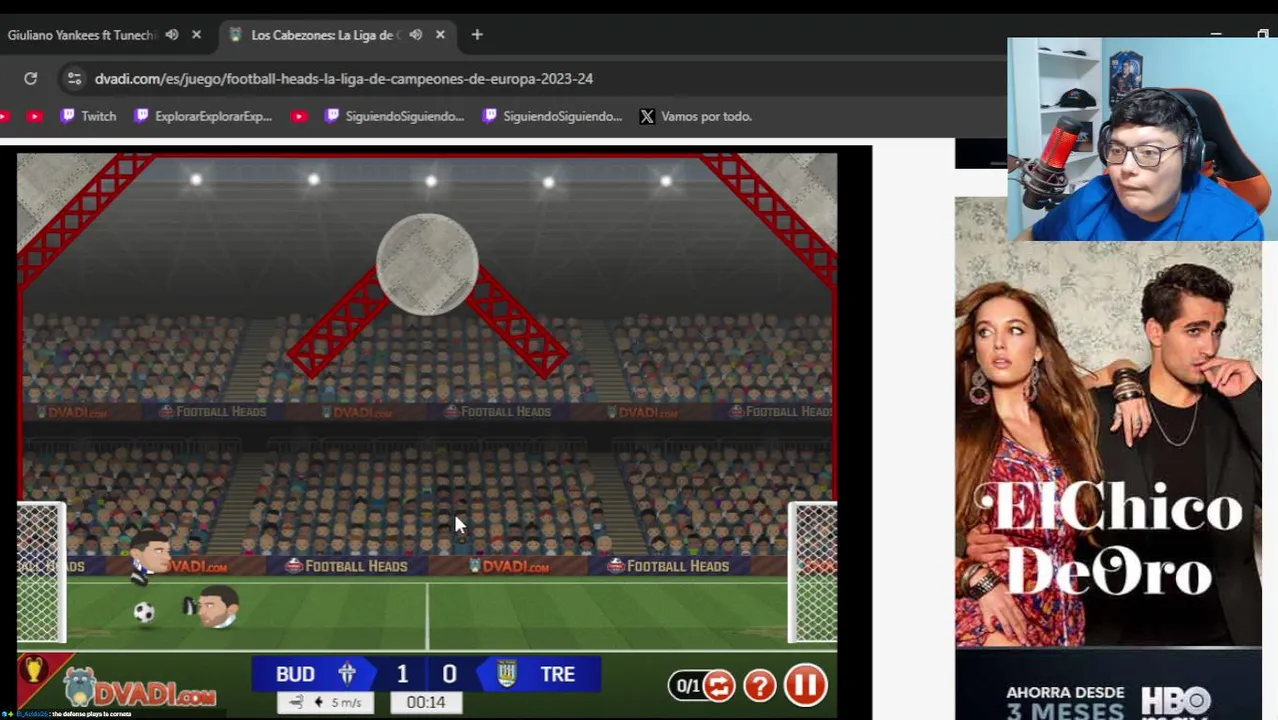Image resolution: width=1278 pixels, height=720 pixels.
Task: Click the soccer ball on the field
Action: click(144, 613)
